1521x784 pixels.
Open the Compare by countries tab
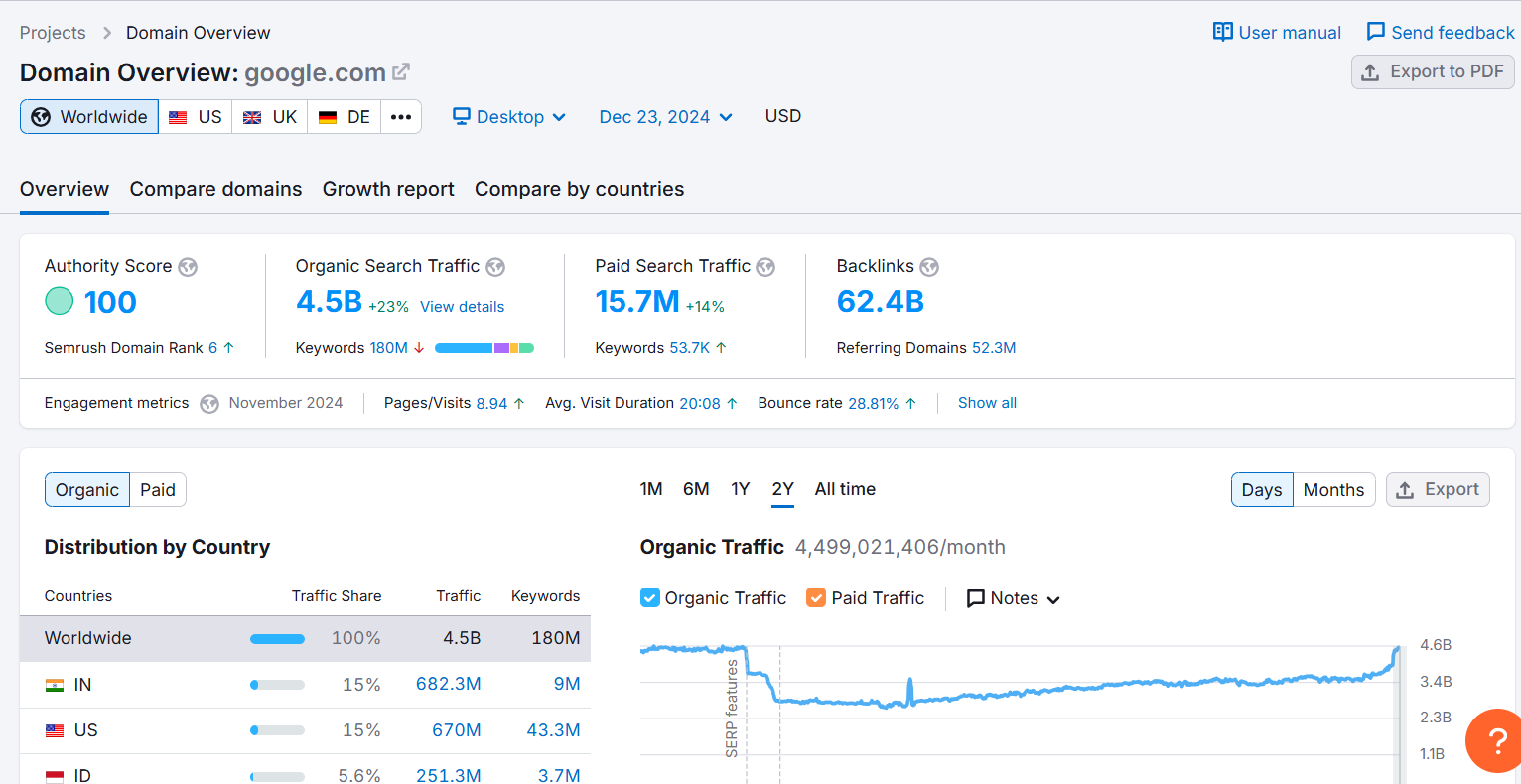[x=579, y=189]
